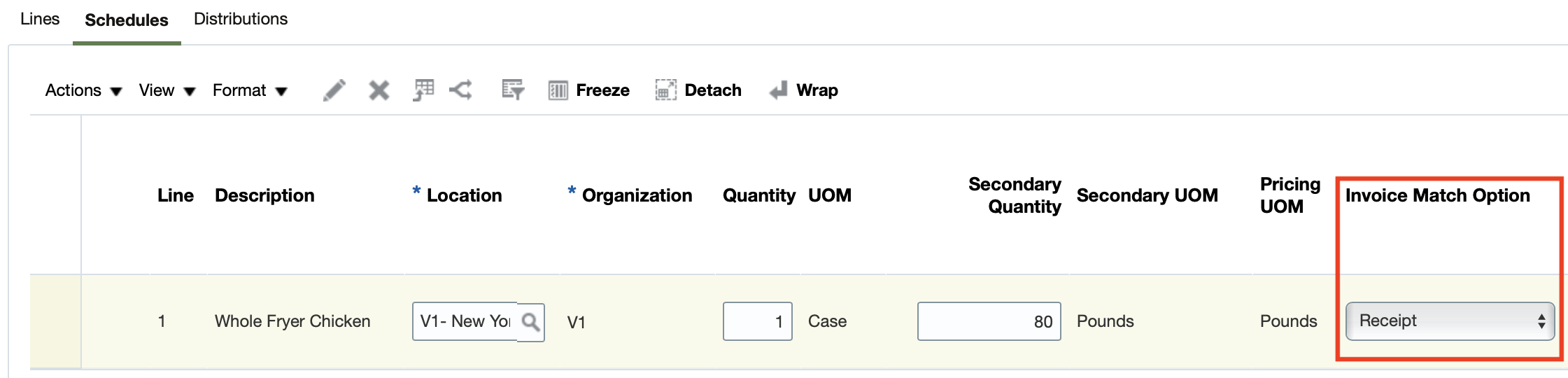The image size is (1568, 378).
Task: Switch to the Lines tab
Action: point(40,20)
